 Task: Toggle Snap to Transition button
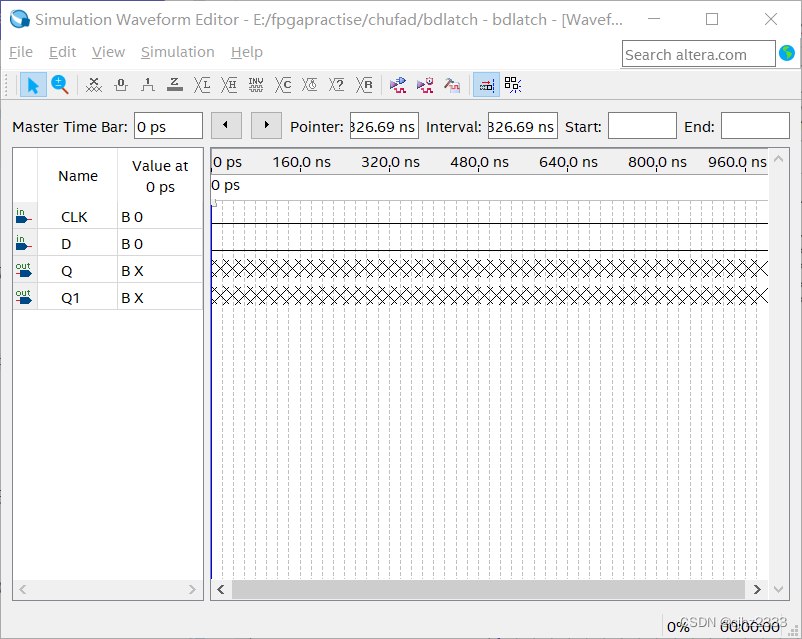tap(513, 85)
